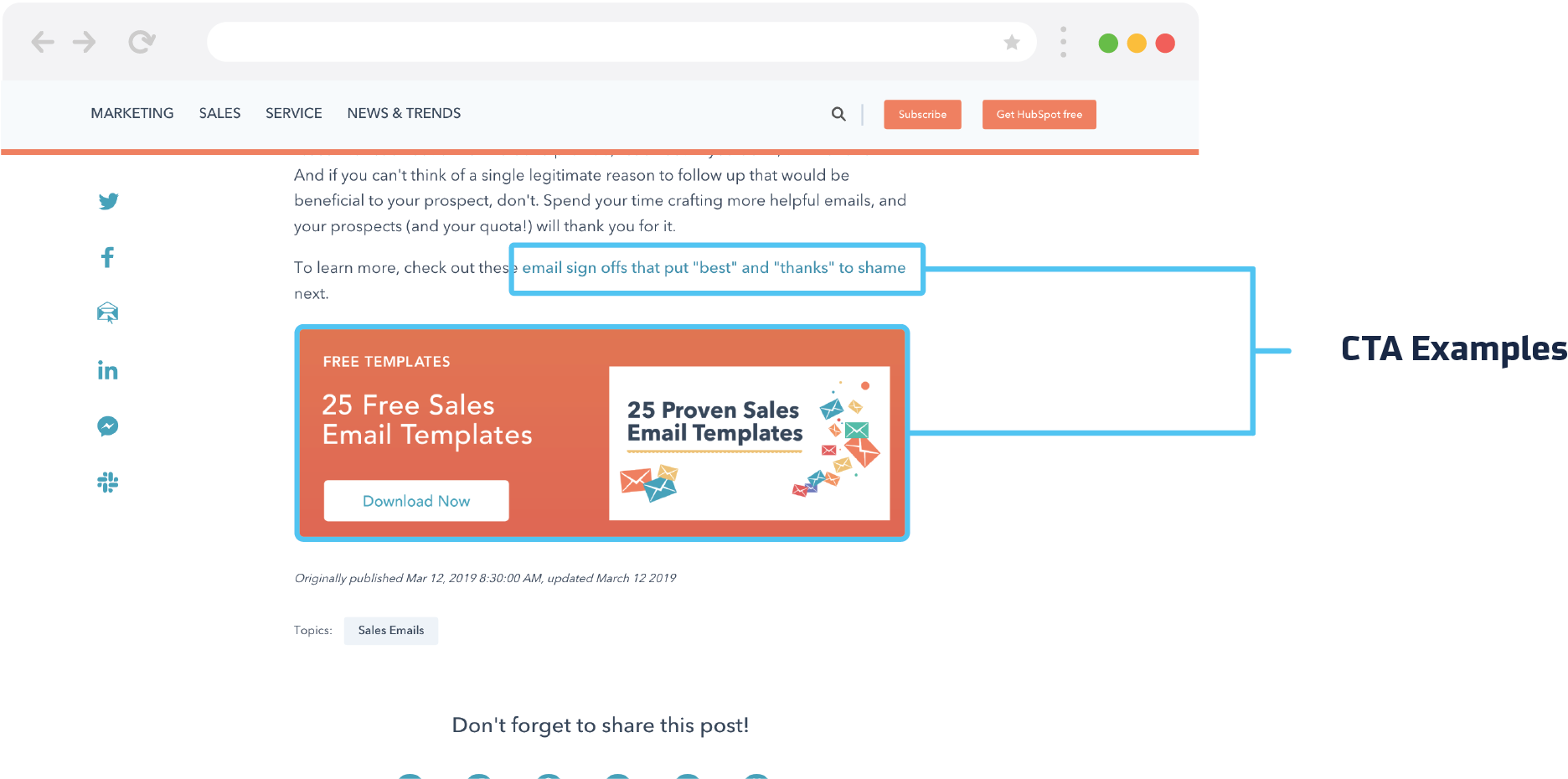This screenshot has height=779, width=1568.
Task: Open the search magnifier icon
Action: pyautogui.click(x=838, y=114)
